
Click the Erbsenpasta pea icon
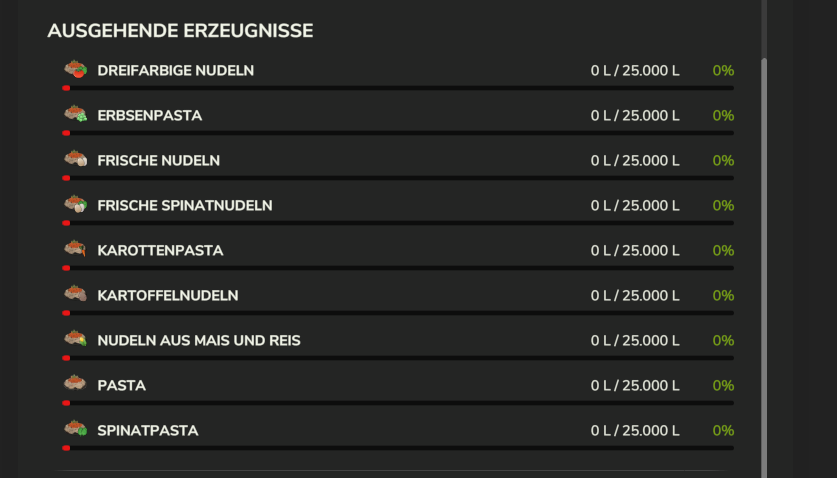coord(75,114)
